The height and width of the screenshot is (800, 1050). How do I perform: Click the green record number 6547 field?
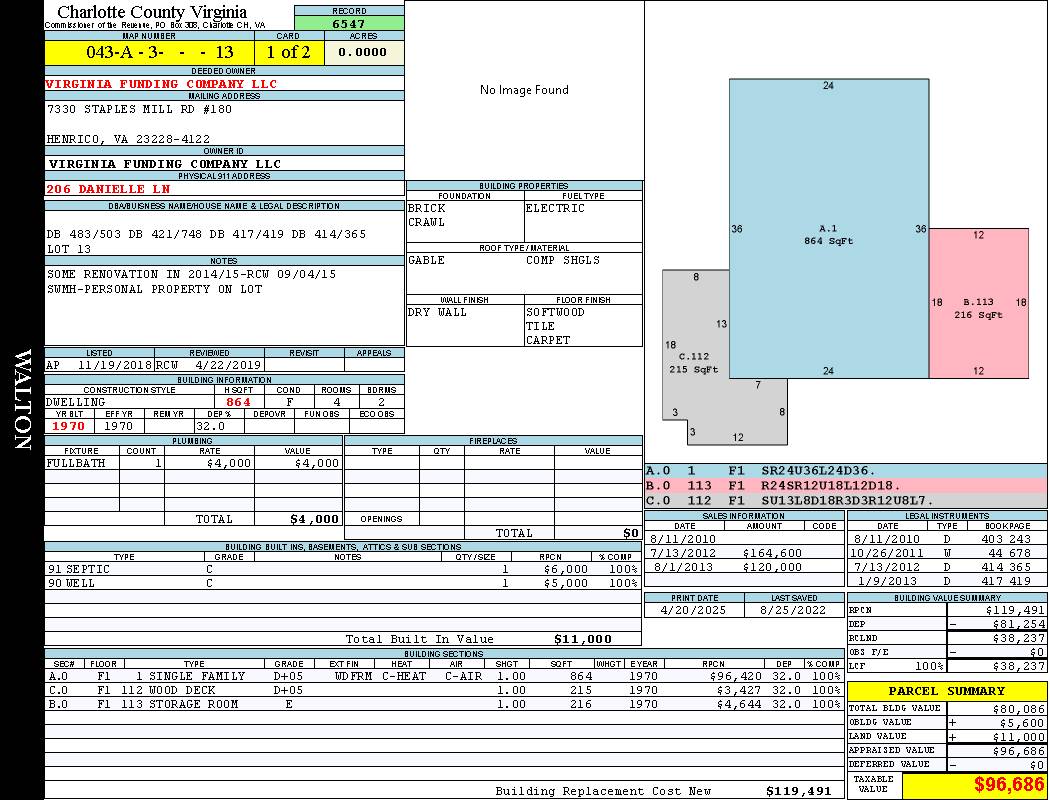[x=349, y=23]
